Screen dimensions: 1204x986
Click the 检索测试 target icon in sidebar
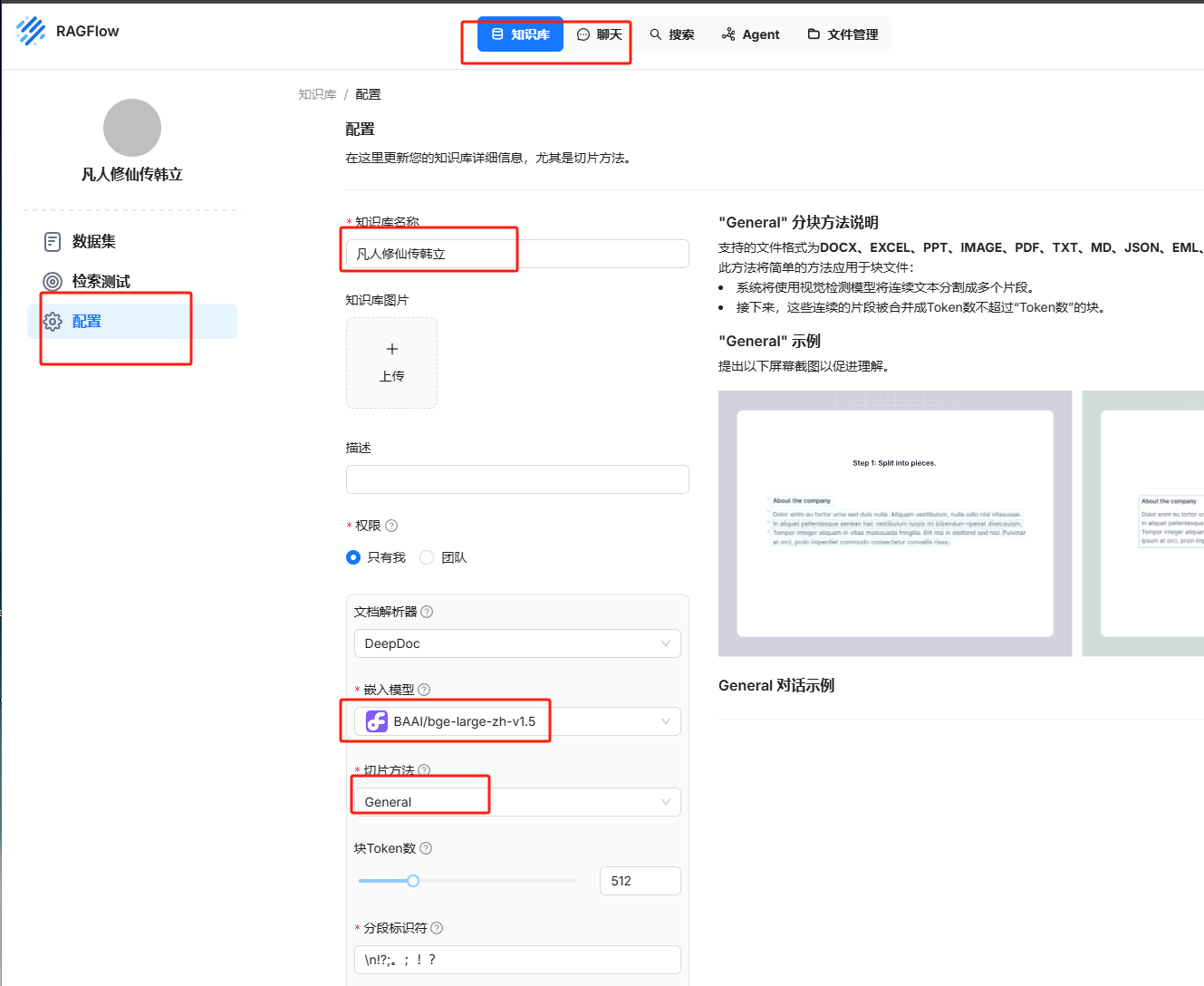pos(53,281)
